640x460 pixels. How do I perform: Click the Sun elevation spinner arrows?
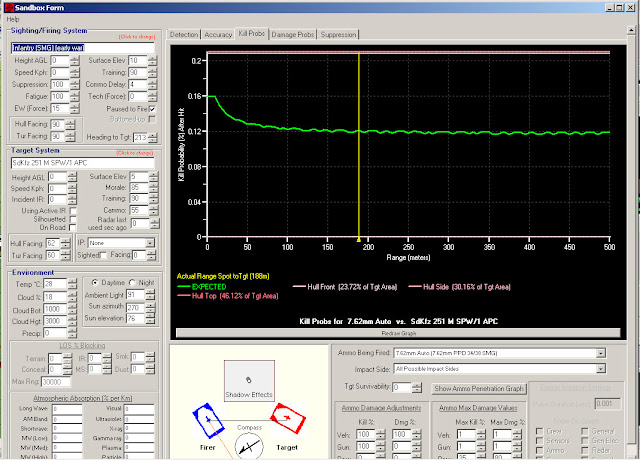point(150,319)
